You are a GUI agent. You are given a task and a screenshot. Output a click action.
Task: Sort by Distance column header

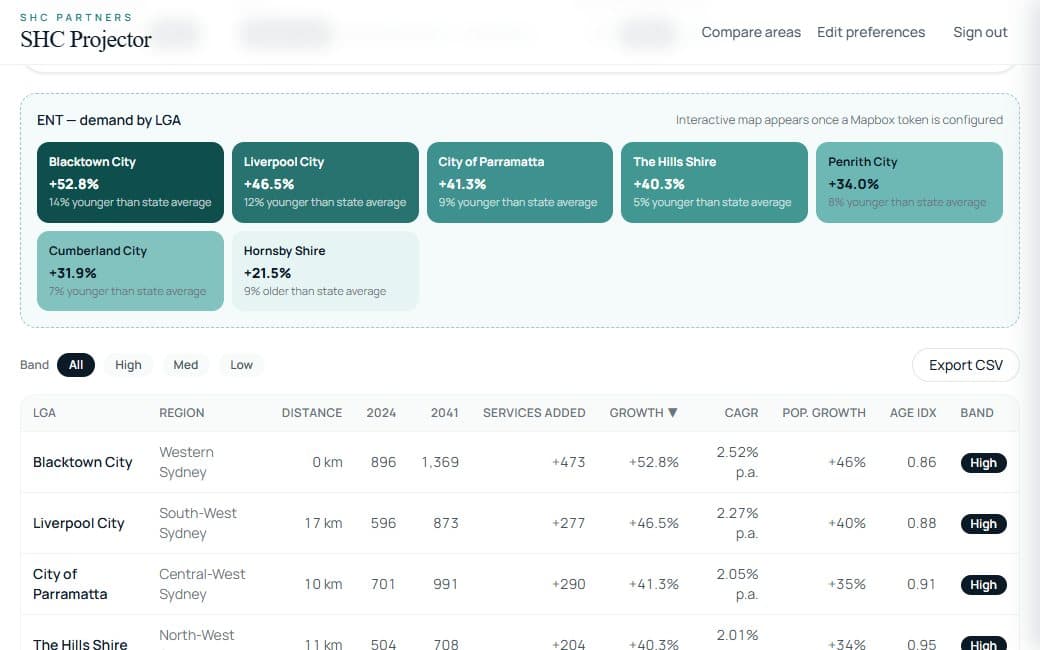pos(312,413)
